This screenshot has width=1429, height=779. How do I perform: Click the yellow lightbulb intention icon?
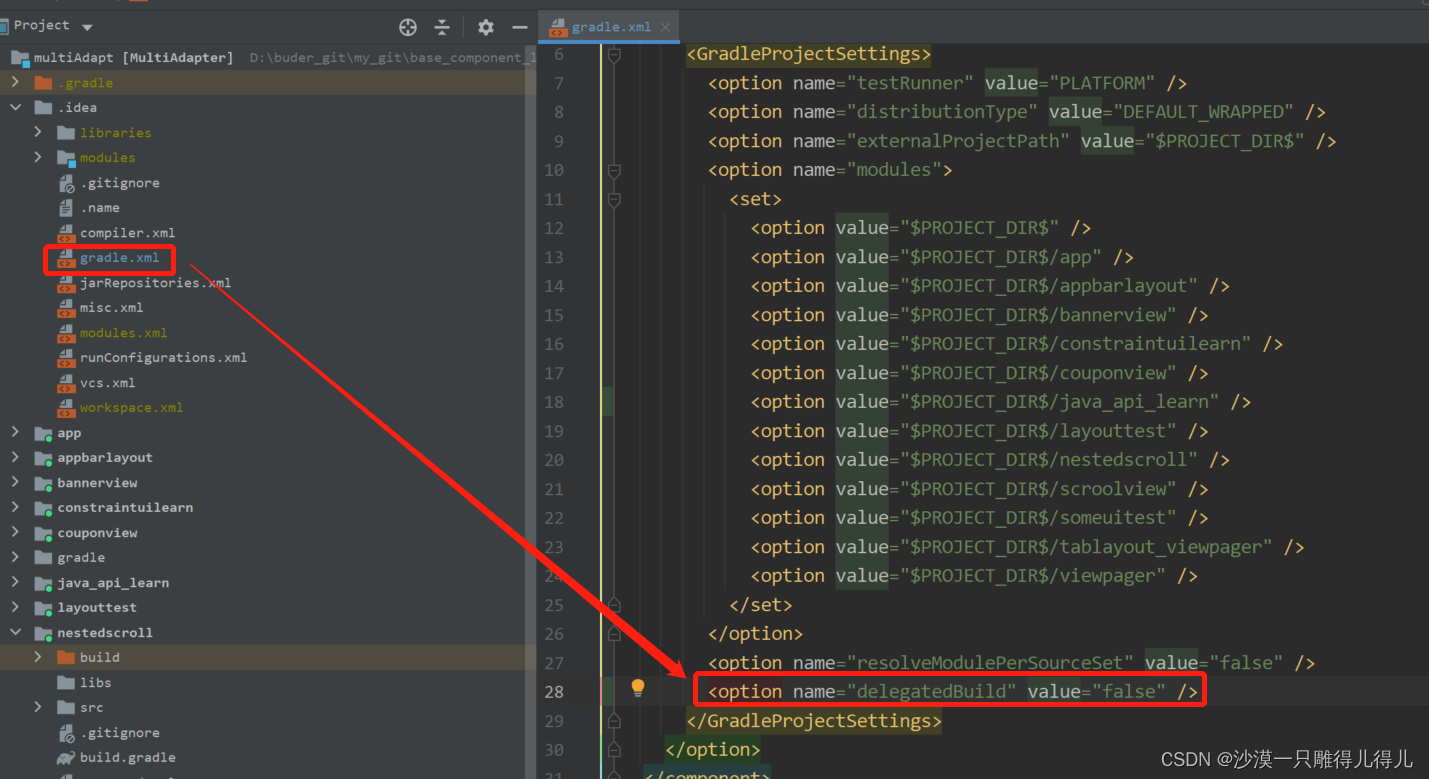point(638,688)
